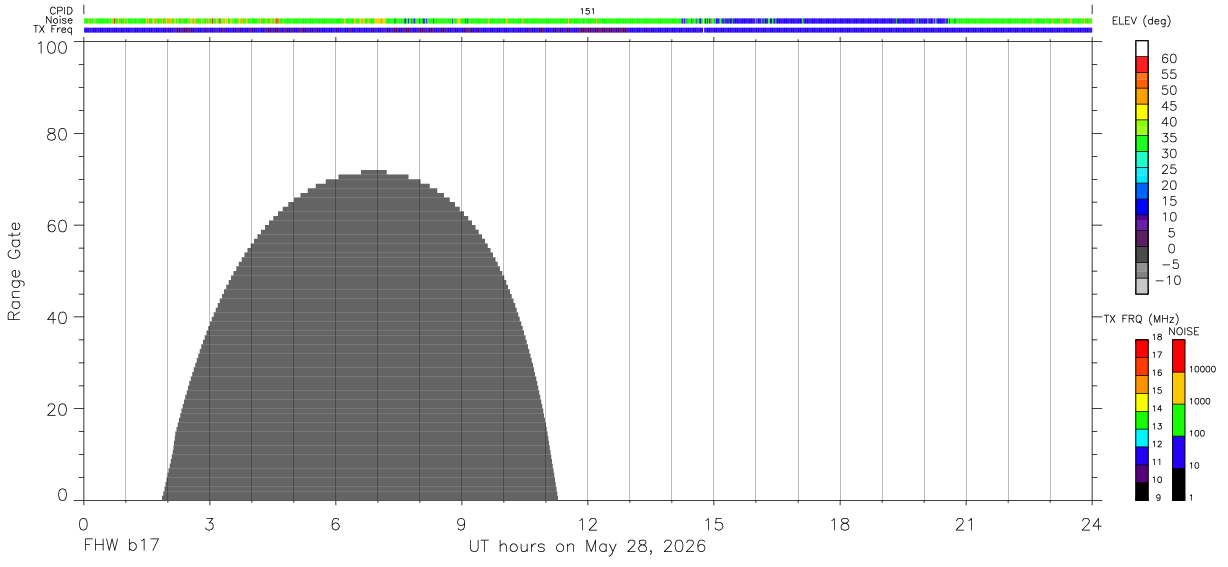This screenshot has height=567, width=1228.
Task: Click the orange NOISE swatch between 1000 and 10000
Action: click(x=1179, y=388)
